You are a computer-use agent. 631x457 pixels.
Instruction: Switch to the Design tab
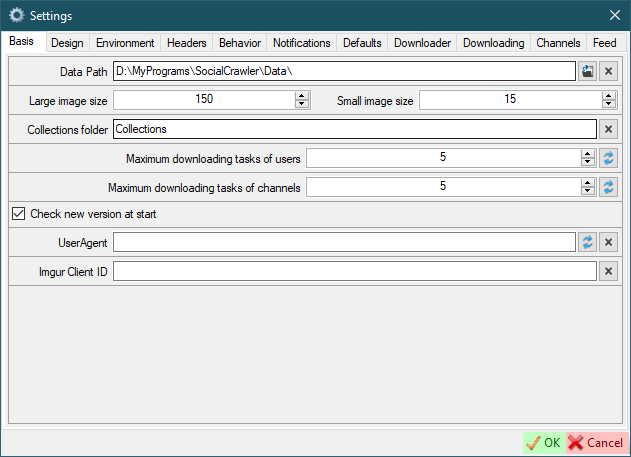coord(67,43)
